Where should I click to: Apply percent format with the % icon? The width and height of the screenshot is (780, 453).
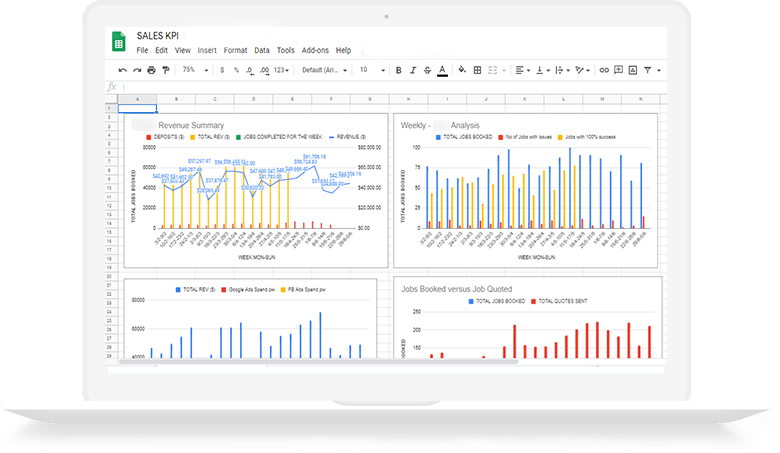(236, 71)
